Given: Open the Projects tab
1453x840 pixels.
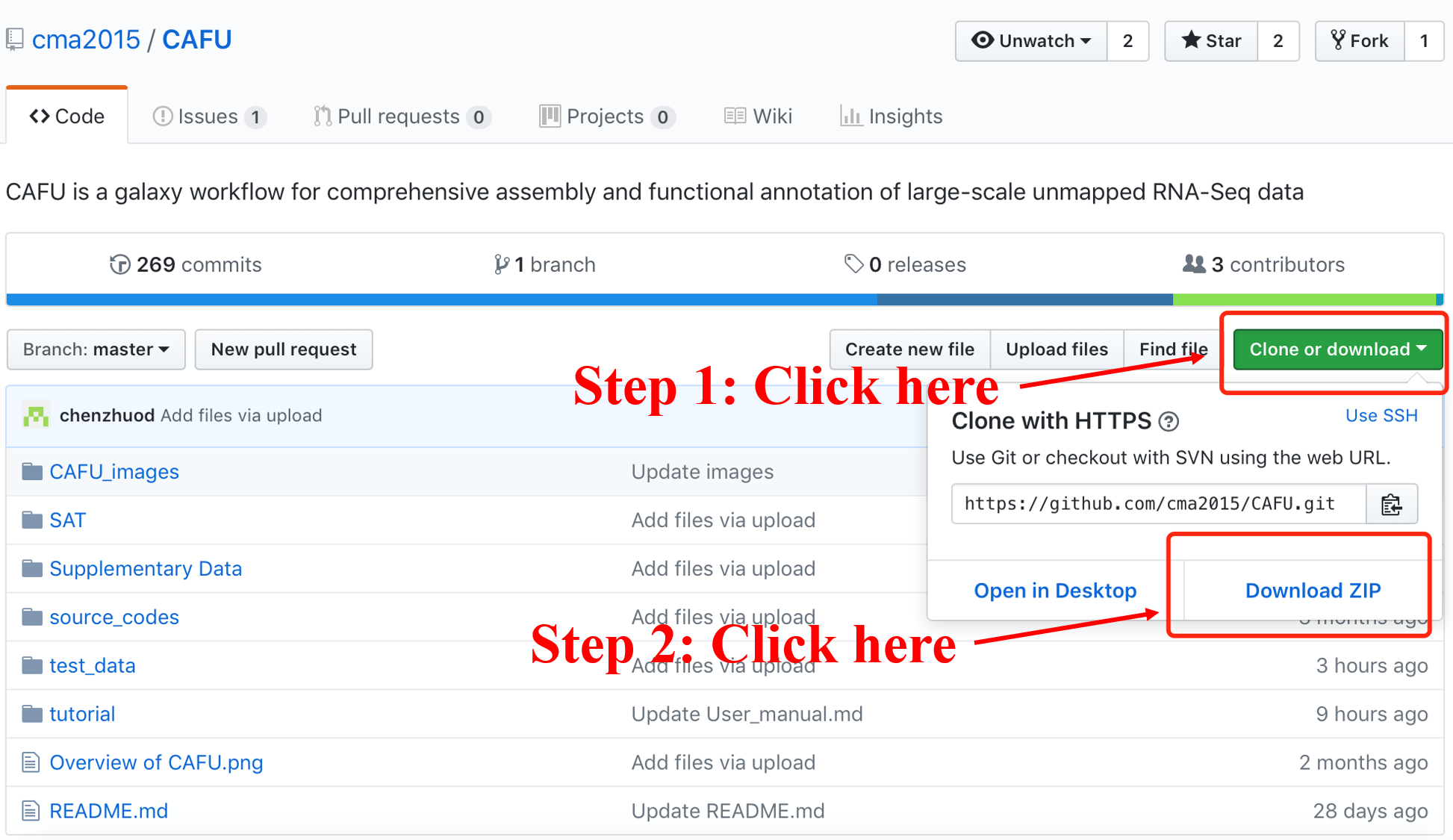Looking at the screenshot, I should click(x=607, y=116).
